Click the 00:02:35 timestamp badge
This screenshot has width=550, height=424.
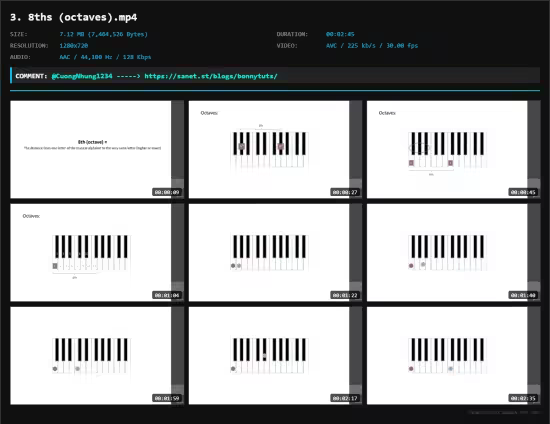click(523, 398)
